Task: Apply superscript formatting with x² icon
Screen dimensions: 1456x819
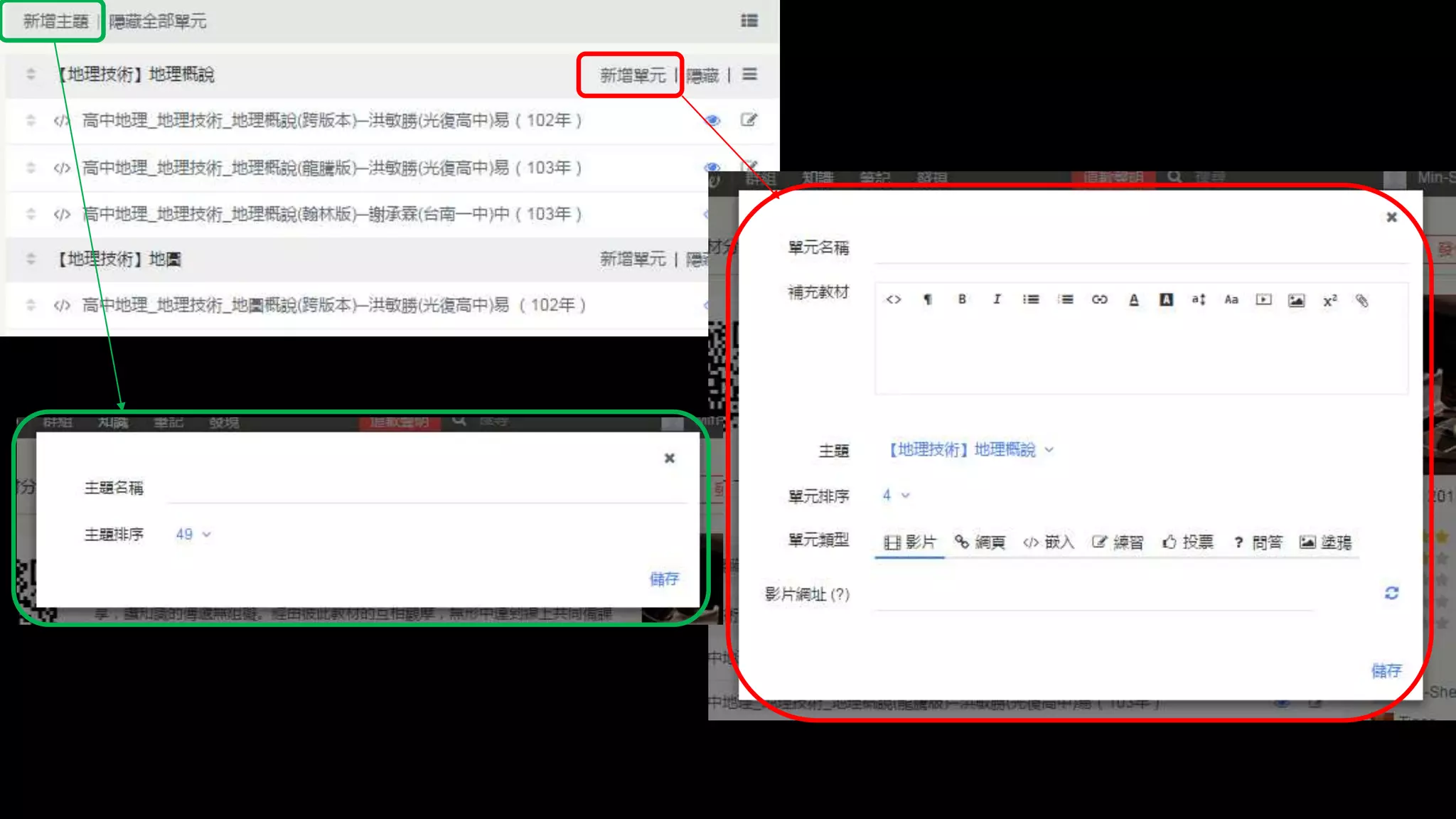Action: pos(1329,301)
